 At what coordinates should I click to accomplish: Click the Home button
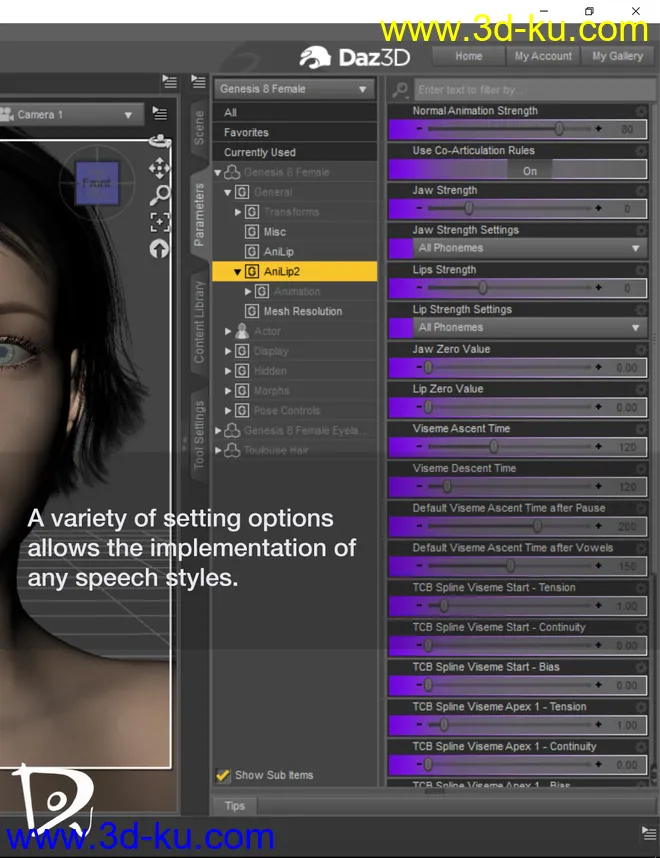click(468, 56)
